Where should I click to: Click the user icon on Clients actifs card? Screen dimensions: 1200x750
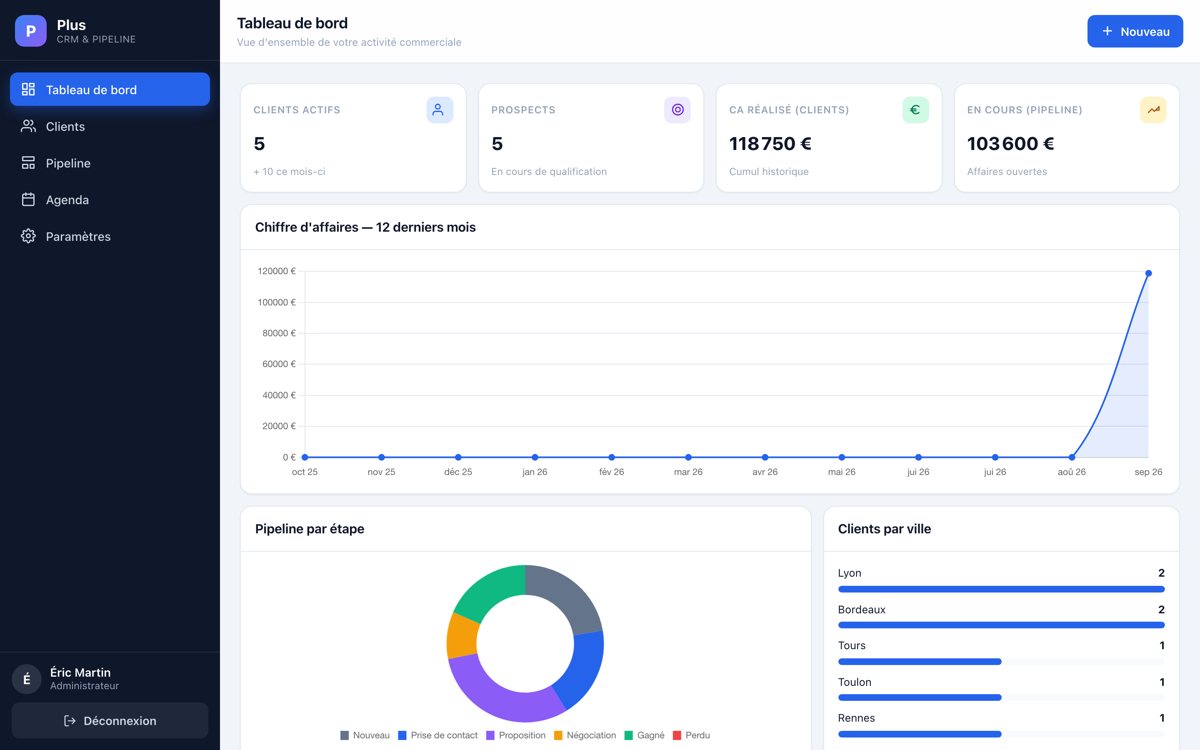pos(439,110)
